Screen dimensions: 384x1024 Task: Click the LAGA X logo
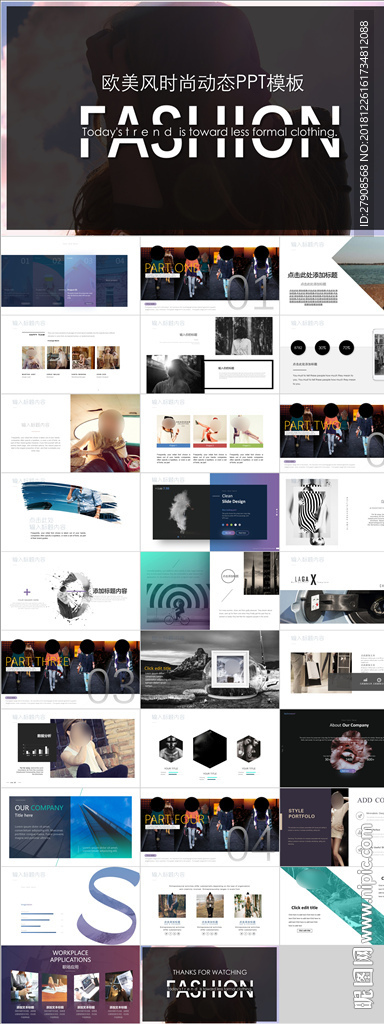point(303,579)
